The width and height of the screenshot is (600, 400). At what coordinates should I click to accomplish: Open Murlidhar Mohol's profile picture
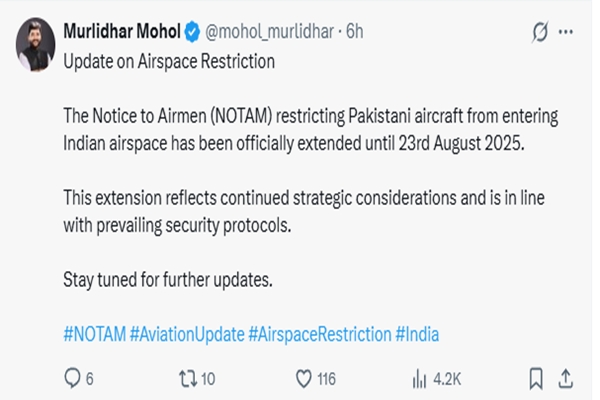click(x=34, y=44)
